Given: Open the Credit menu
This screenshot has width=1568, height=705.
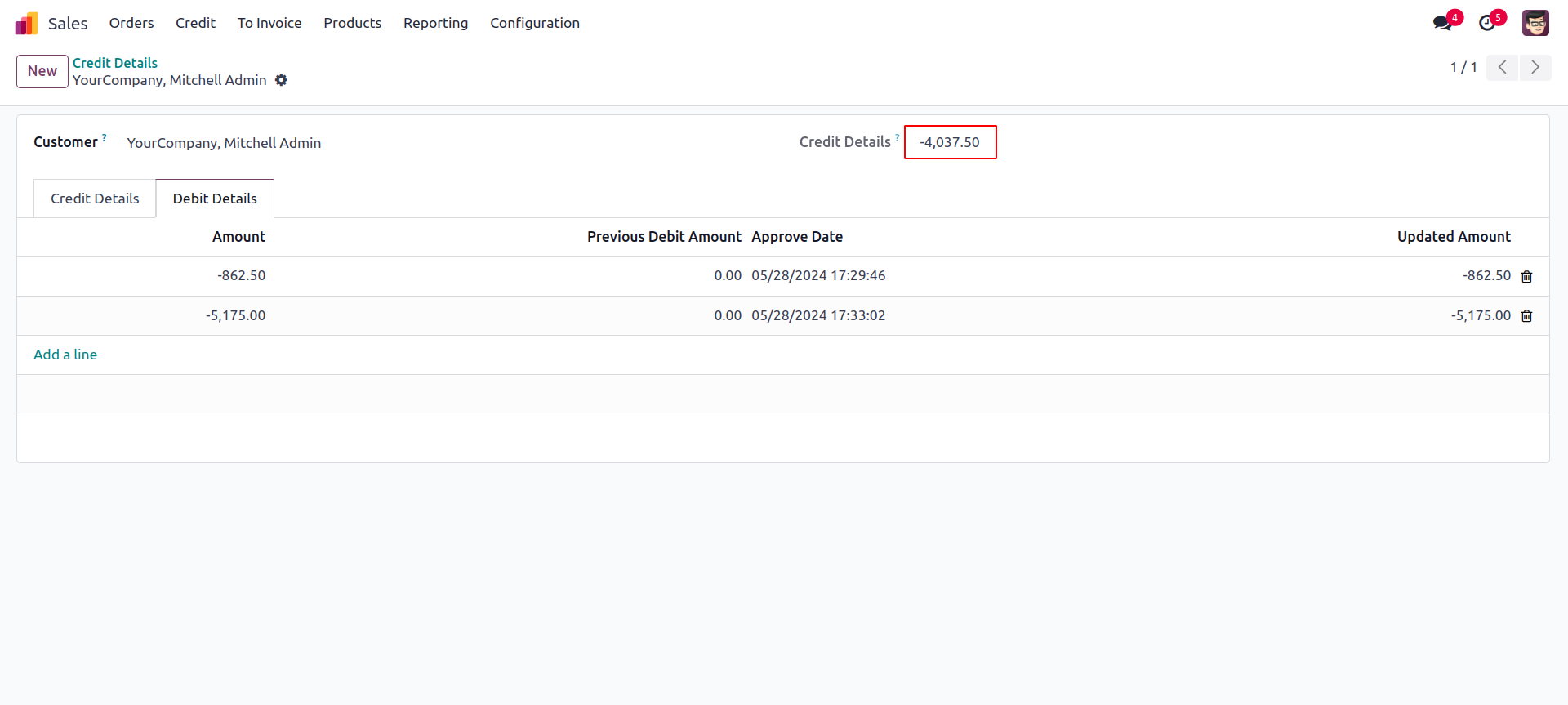Looking at the screenshot, I should click(x=195, y=23).
